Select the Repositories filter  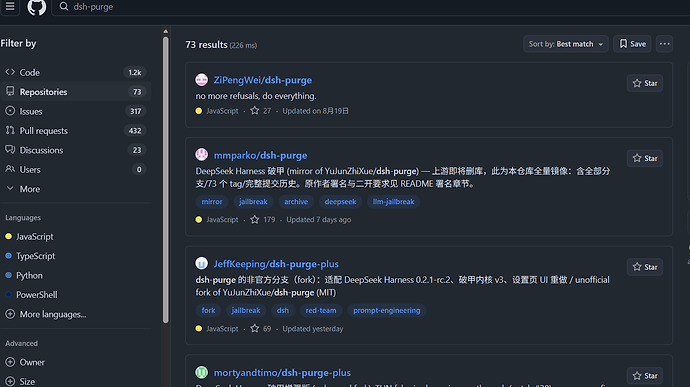[76, 92]
